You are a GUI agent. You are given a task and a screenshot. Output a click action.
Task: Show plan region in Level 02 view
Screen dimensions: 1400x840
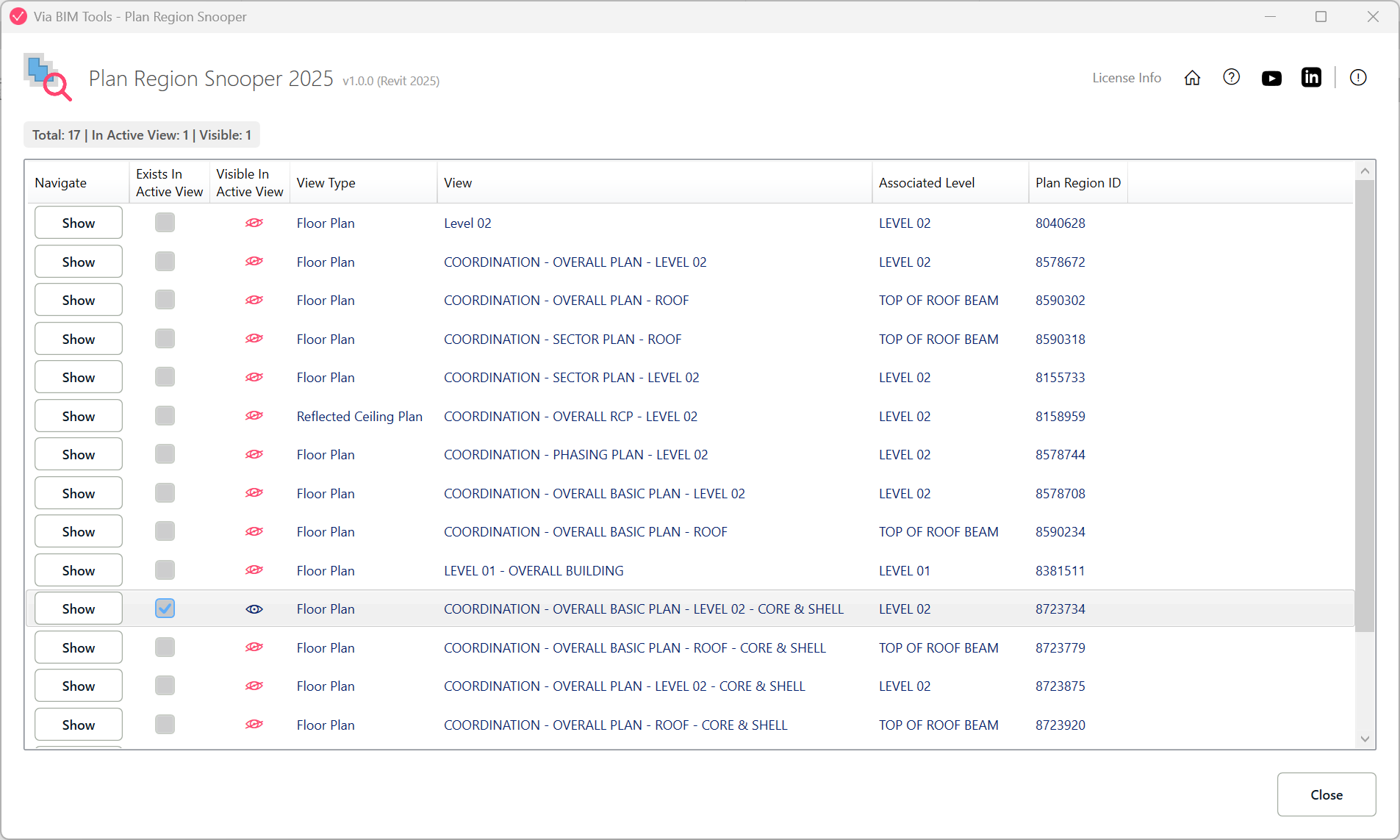point(79,223)
